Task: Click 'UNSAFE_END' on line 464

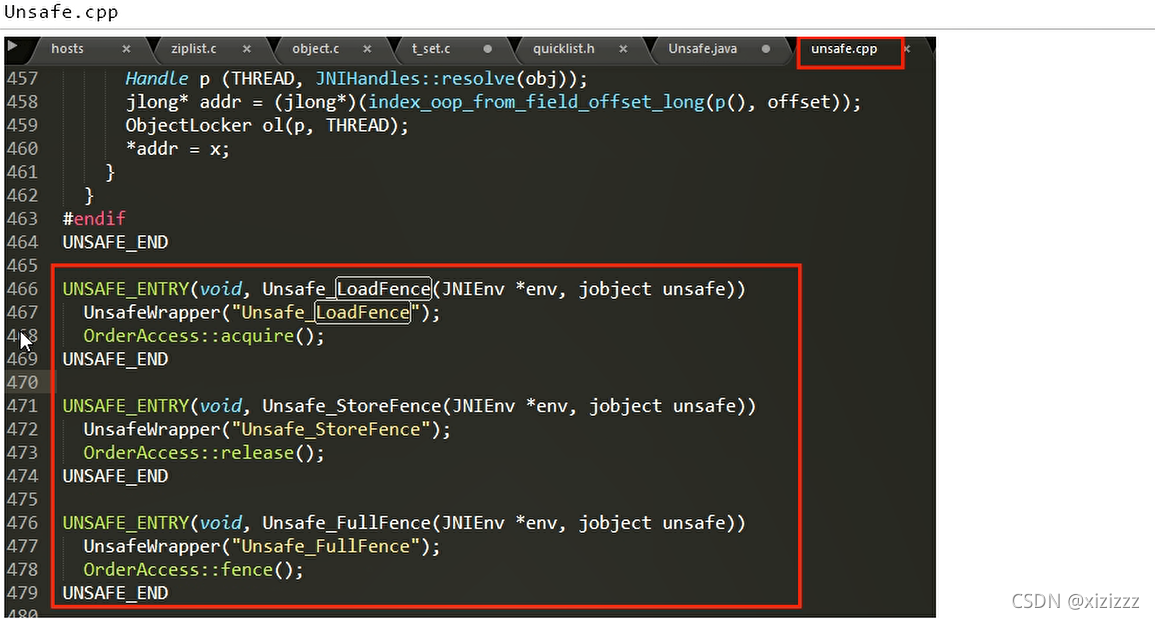Action: pyautogui.click(x=116, y=242)
